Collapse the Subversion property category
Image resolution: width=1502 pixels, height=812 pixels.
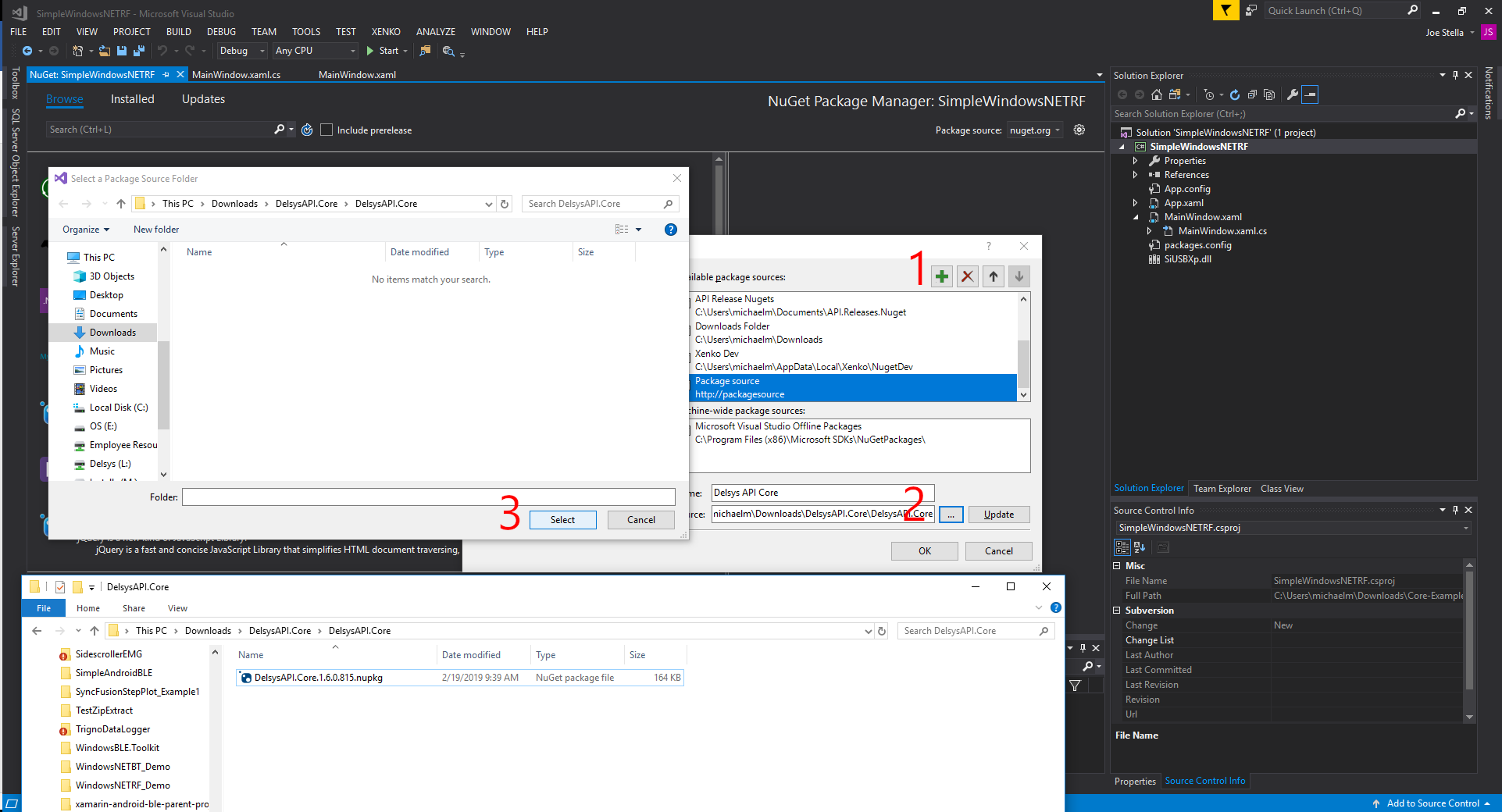tap(1117, 611)
